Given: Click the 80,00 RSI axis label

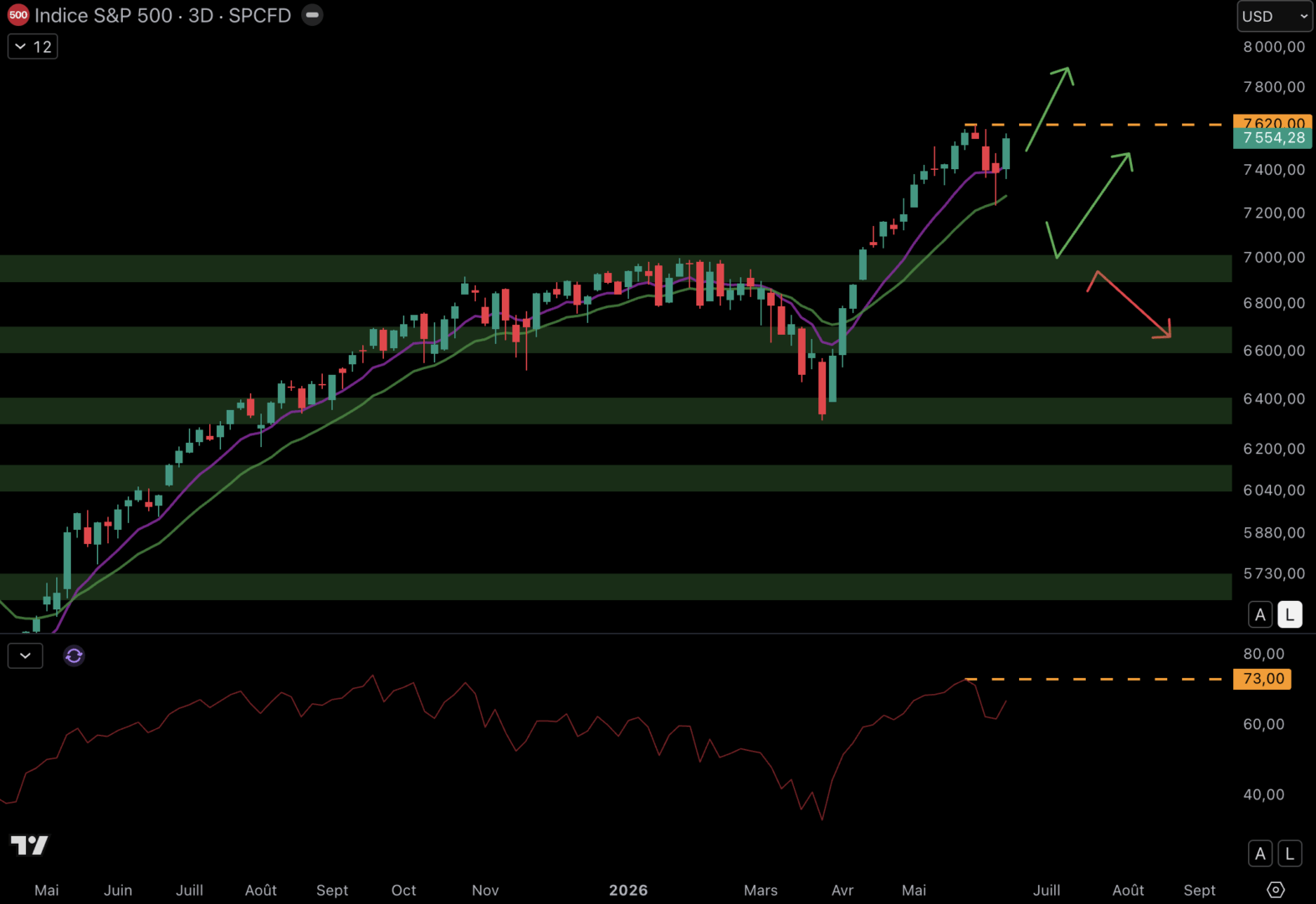Looking at the screenshot, I should (x=1263, y=654).
